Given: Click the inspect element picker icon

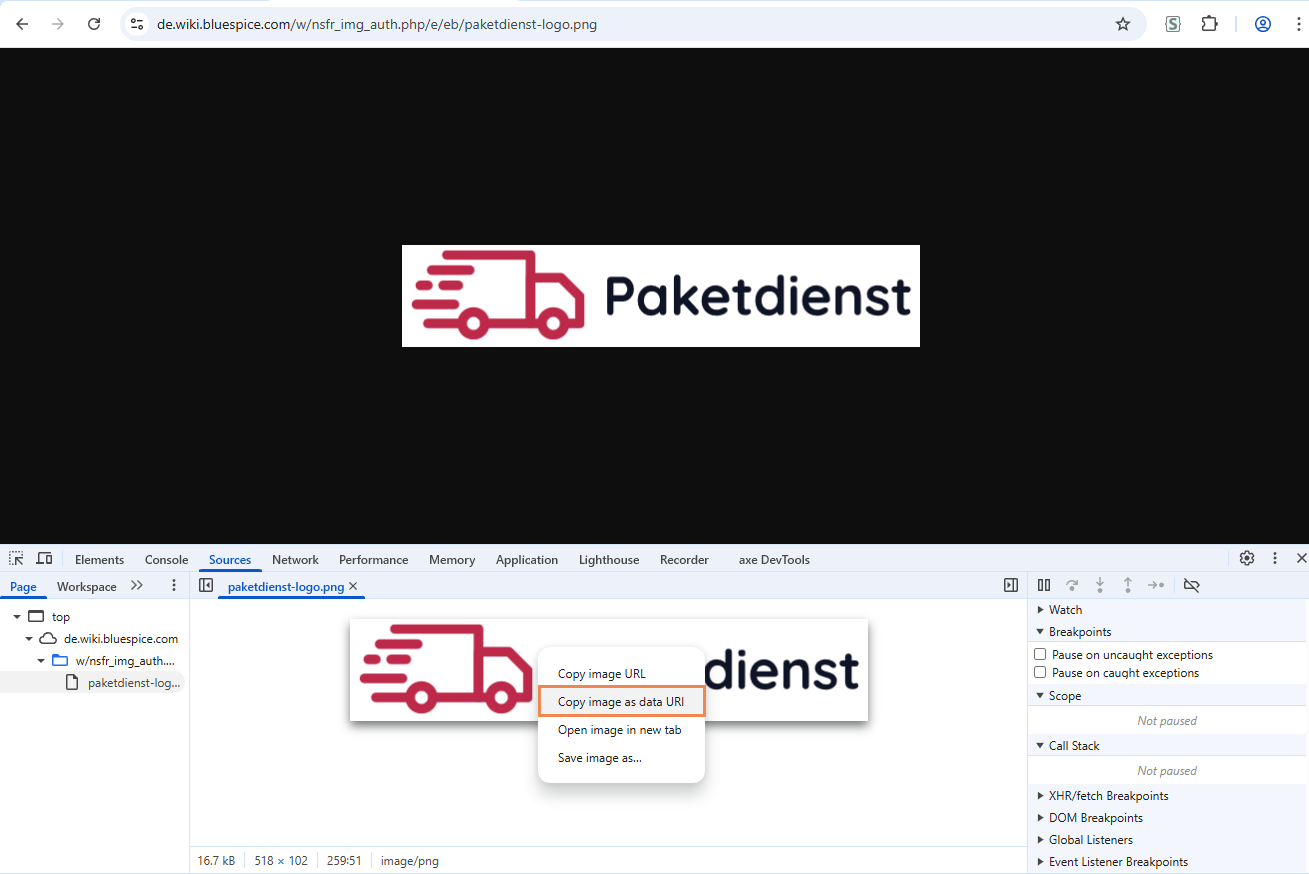Looking at the screenshot, I should pyautogui.click(x=16, y=559).
